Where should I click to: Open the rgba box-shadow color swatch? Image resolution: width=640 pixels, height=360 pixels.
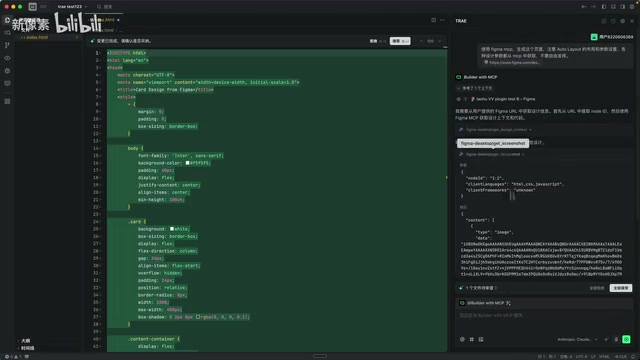click(198, 317)
